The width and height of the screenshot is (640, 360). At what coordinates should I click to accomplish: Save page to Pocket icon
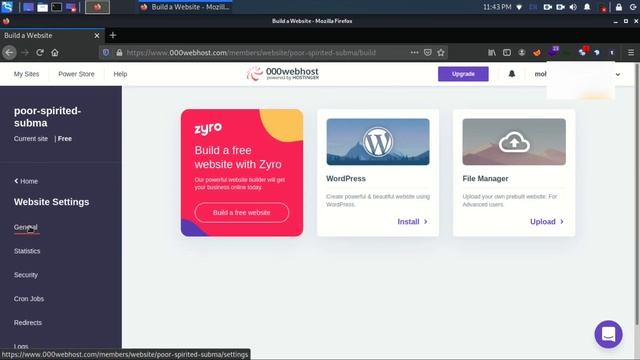tap(427, 52)
